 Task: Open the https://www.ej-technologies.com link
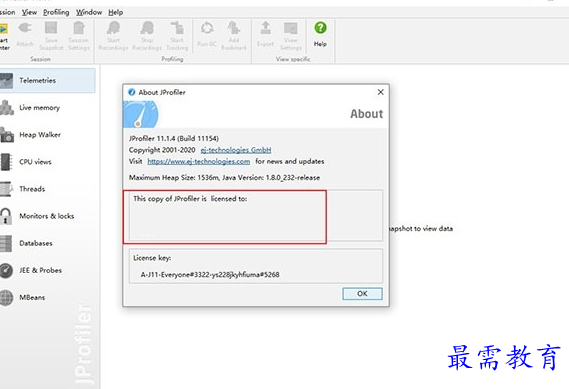click(x=198, y=161)
